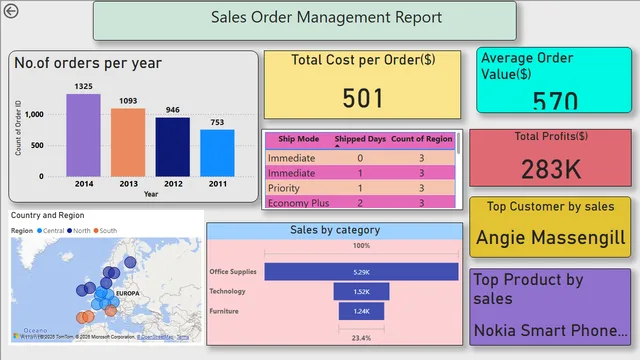
Task: Select the Immediate row with 1 day
Action: [360, 173]
